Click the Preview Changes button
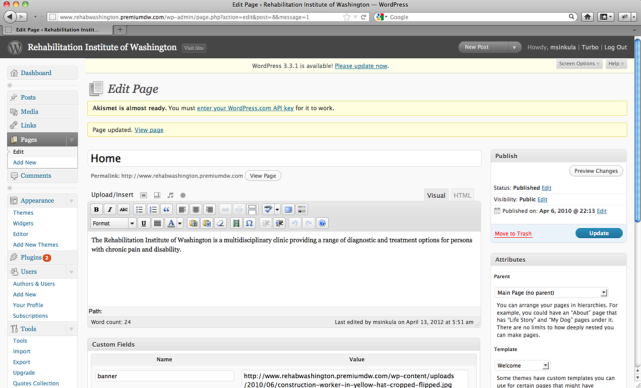 [x=596, y=171]
